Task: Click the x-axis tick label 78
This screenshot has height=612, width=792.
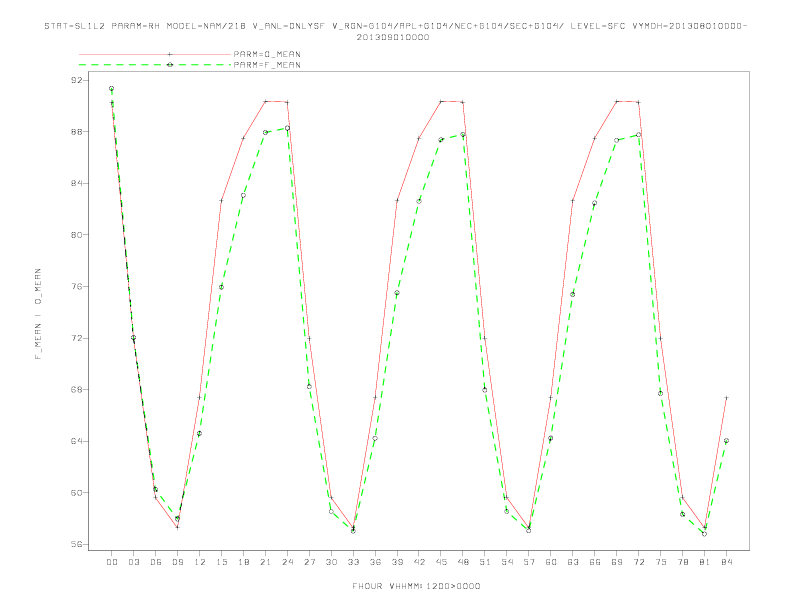Action: coord(682,562)
